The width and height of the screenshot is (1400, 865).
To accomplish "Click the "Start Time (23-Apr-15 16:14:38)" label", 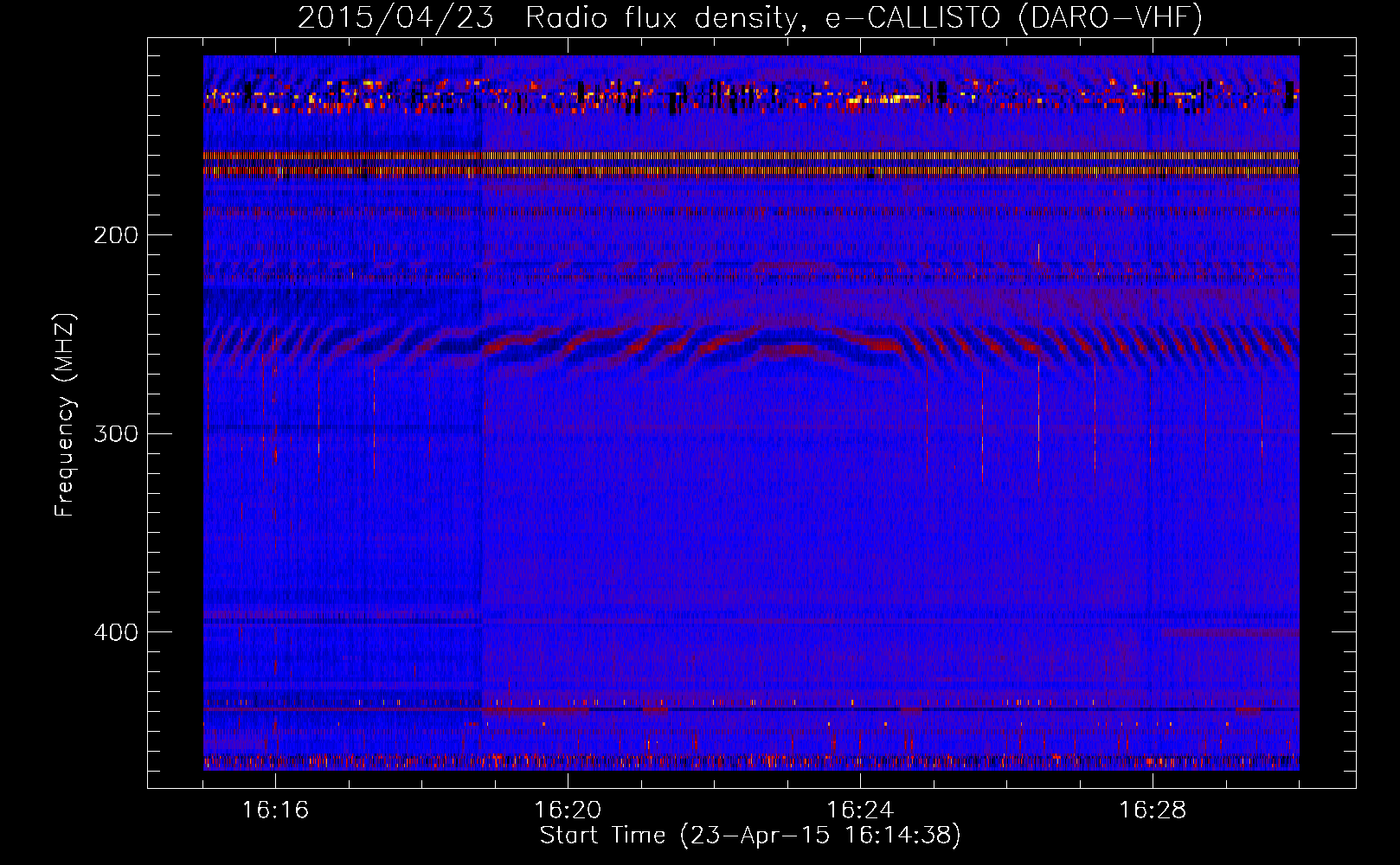I will (x=750, y=836).
